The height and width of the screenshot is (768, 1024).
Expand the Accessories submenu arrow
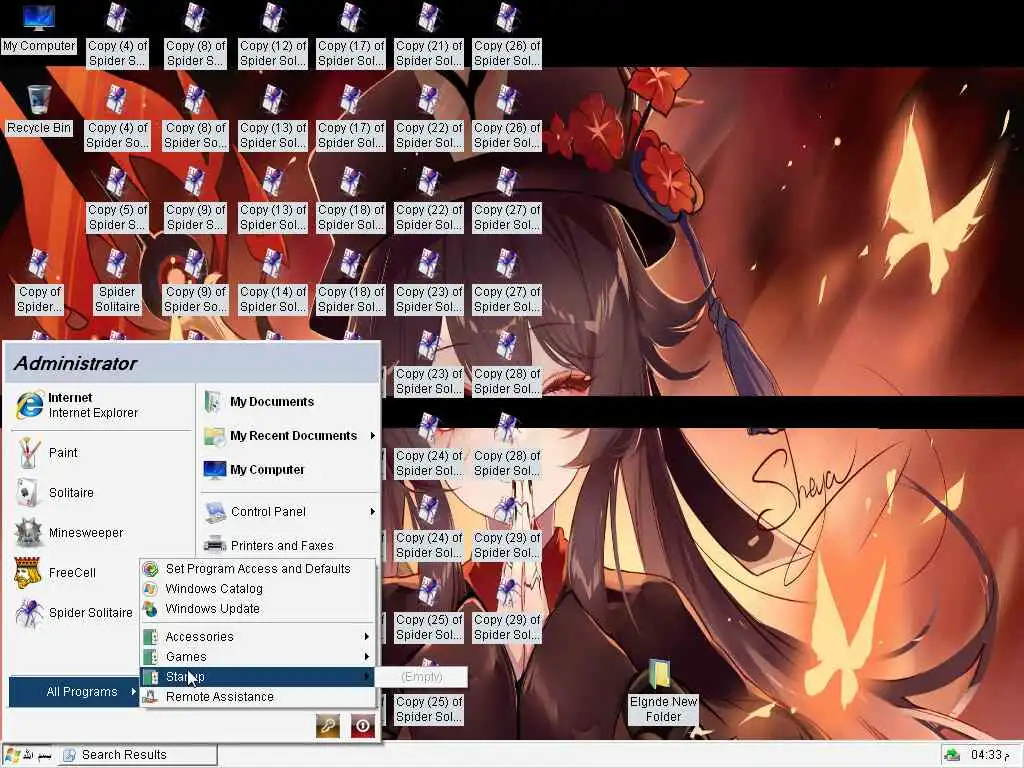(366, 637)
